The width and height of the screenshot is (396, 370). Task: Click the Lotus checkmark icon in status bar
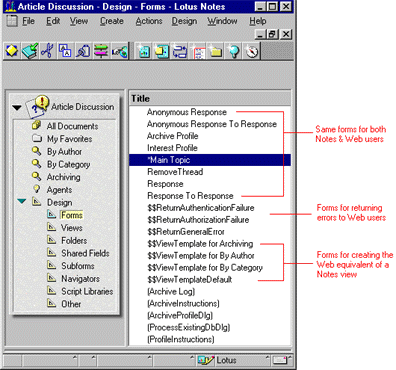(x=205, y=360)
